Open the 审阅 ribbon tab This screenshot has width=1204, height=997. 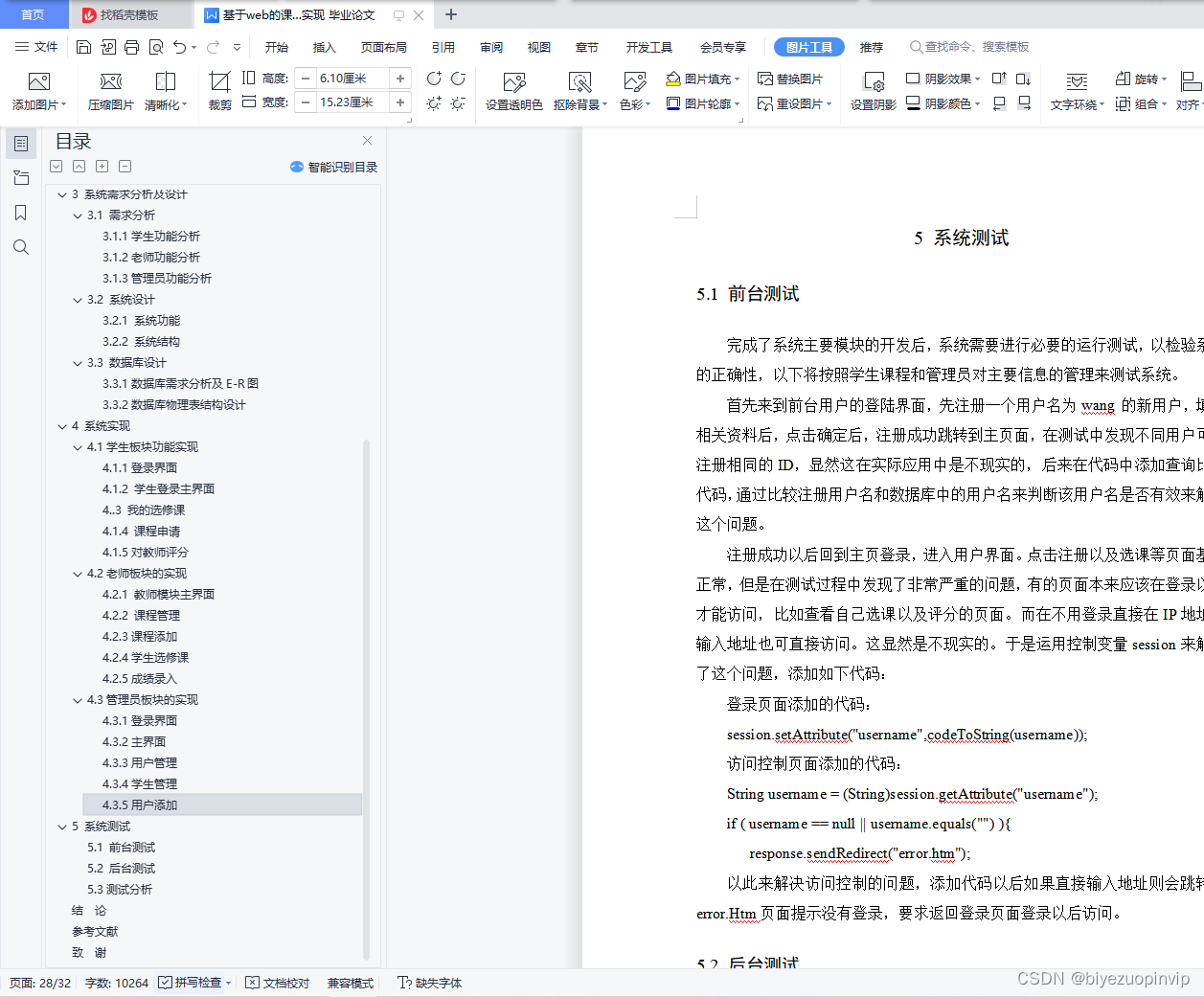490,46
